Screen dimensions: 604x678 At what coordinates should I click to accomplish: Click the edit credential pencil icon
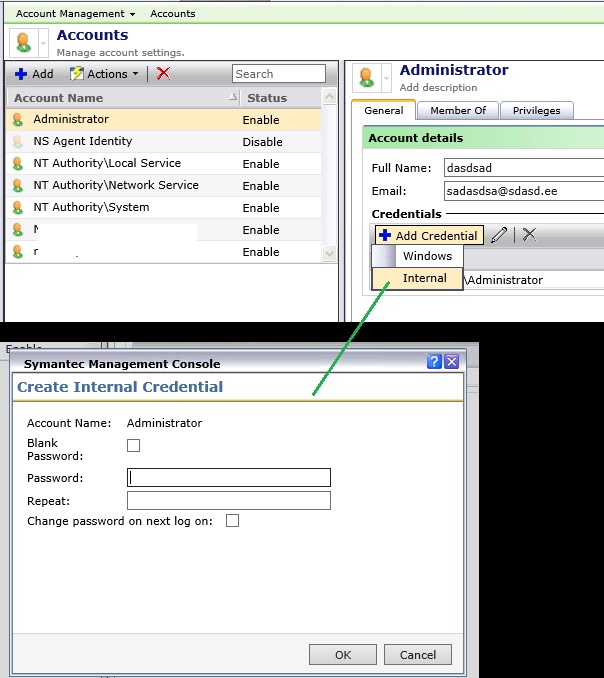click(x=499, y=235)
